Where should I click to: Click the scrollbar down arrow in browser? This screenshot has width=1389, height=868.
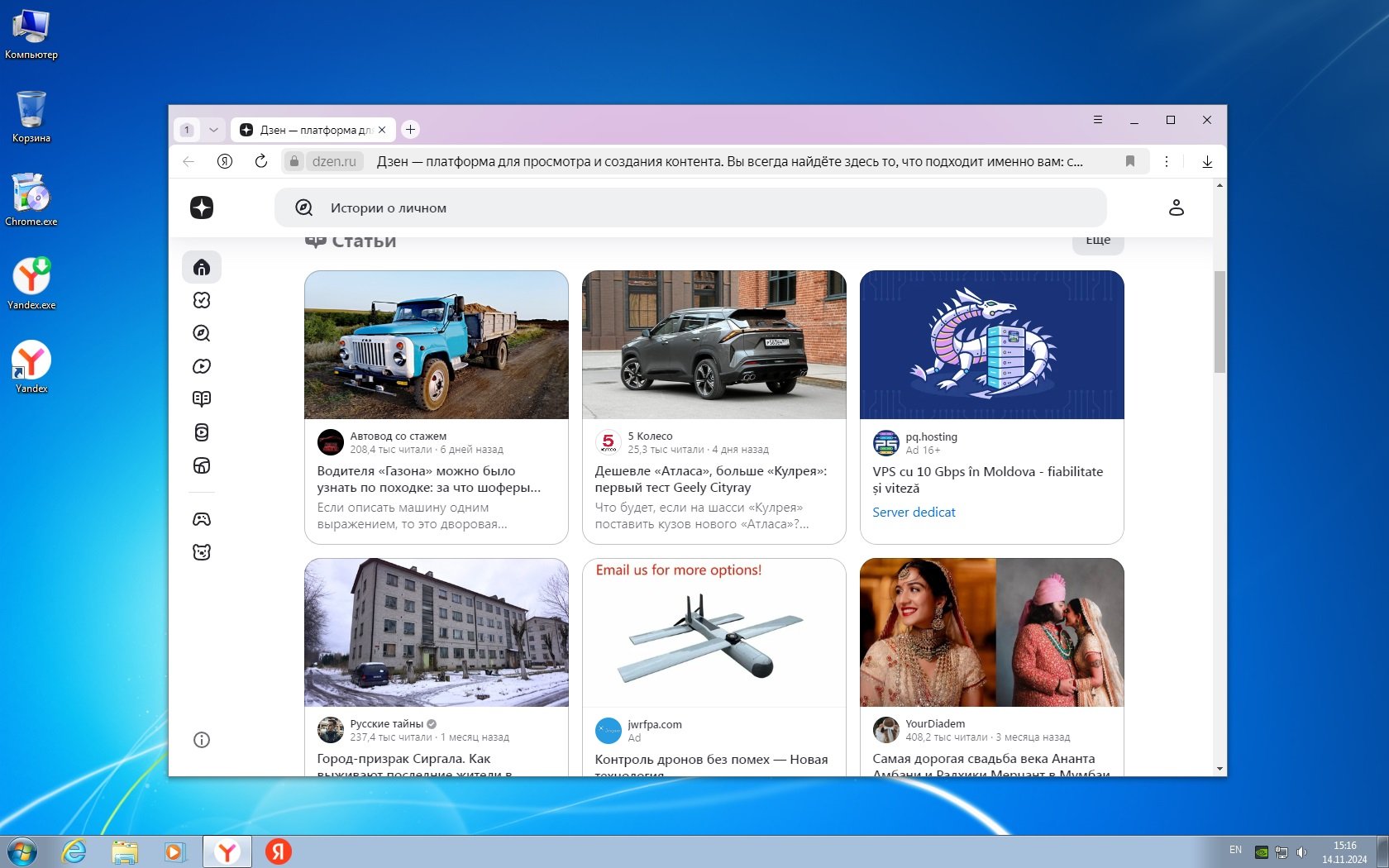pyautogui.click(x=1220, y=769)
